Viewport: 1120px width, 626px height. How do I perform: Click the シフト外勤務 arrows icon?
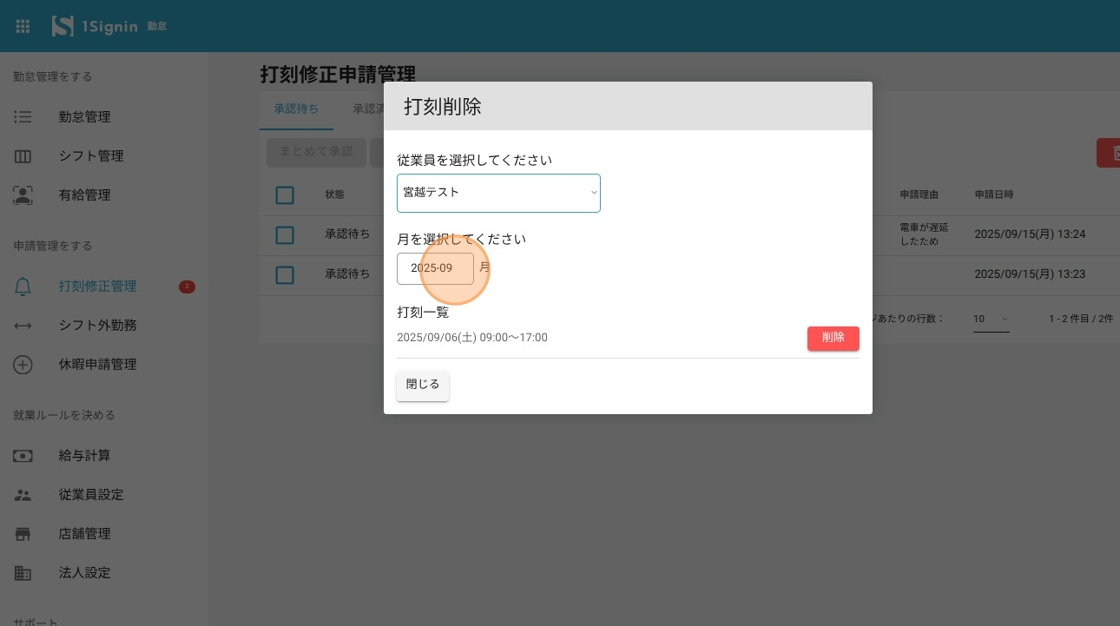23,326
